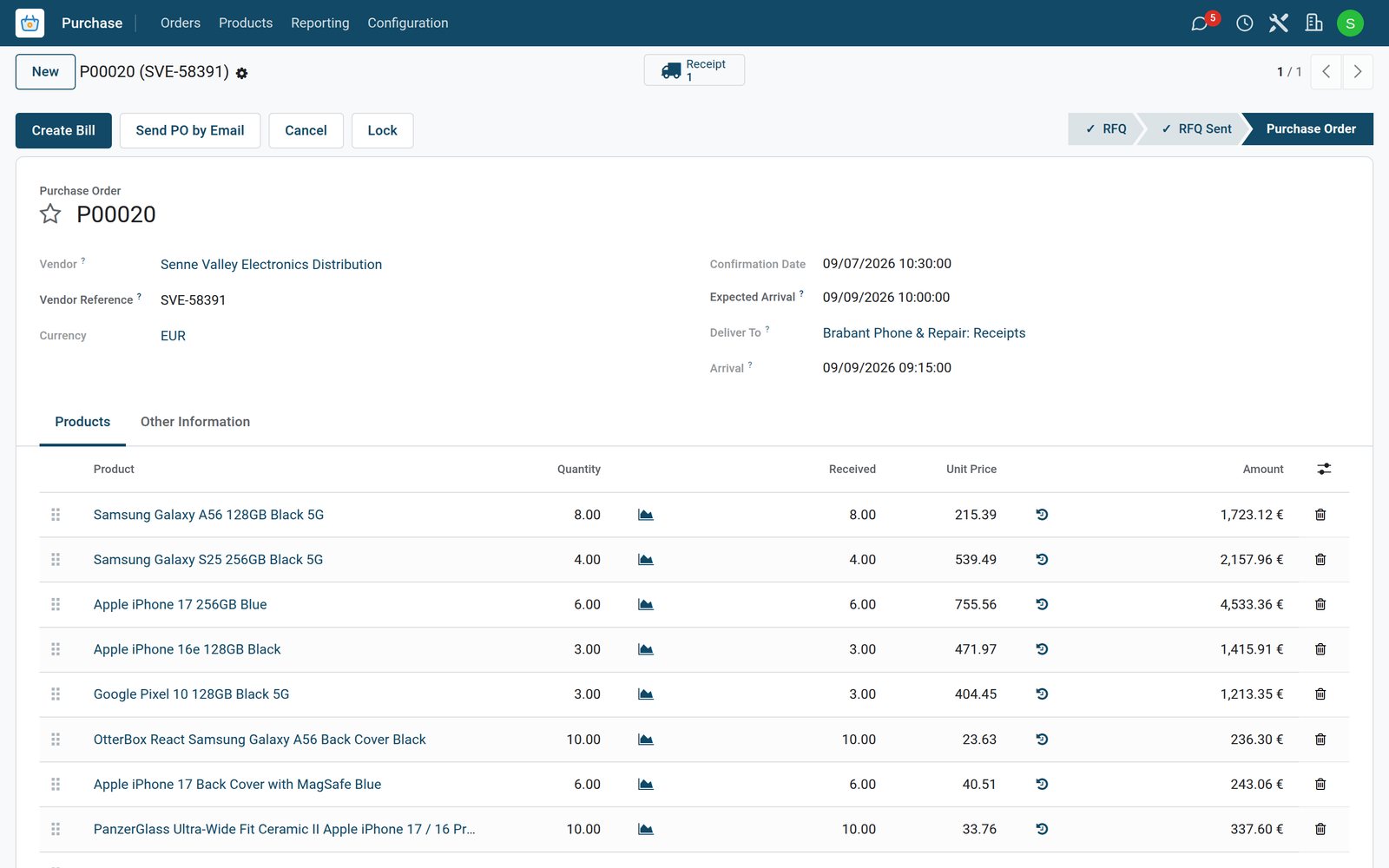Open the Reporting menu
This screenshot has width=1389, height=868.
click(320, 23)
